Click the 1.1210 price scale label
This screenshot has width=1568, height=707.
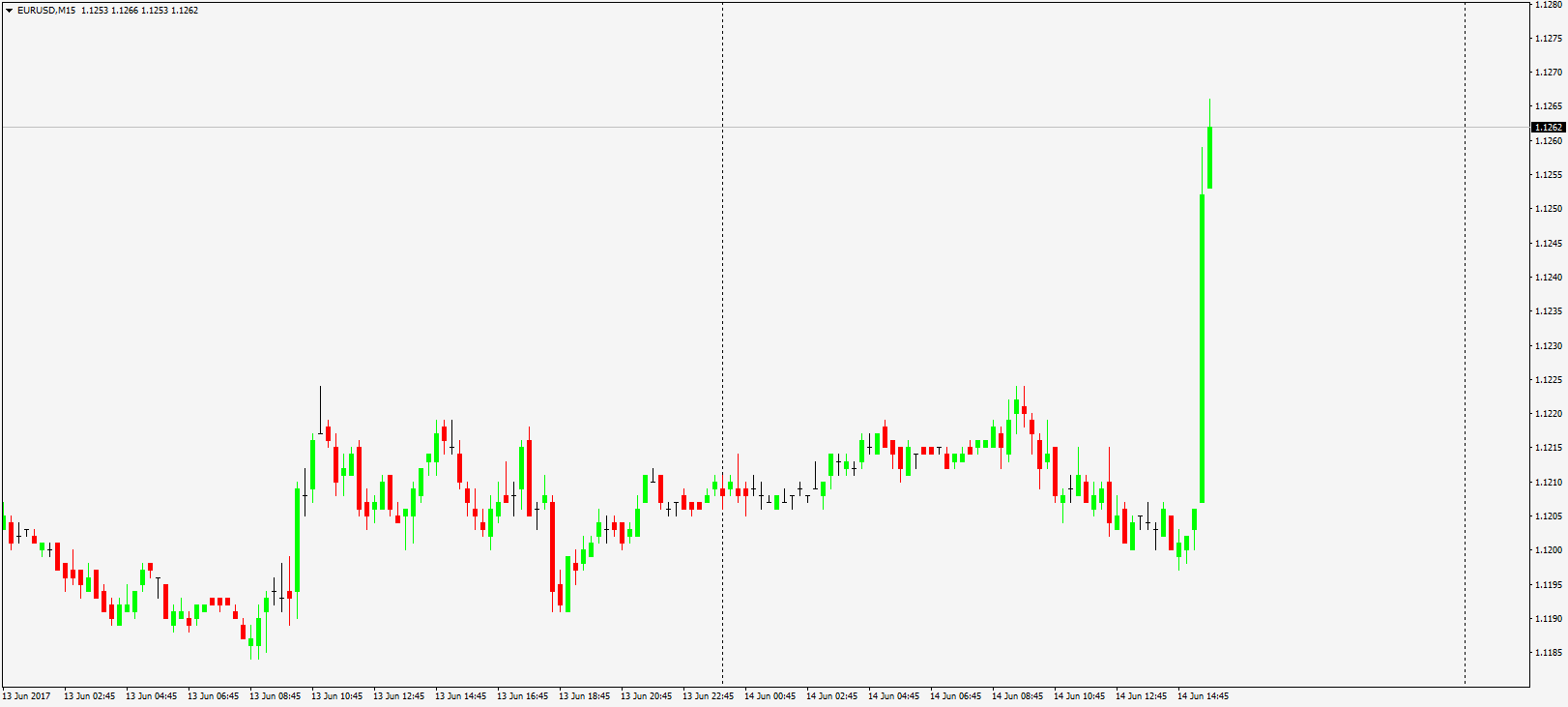coord(1549,483)
